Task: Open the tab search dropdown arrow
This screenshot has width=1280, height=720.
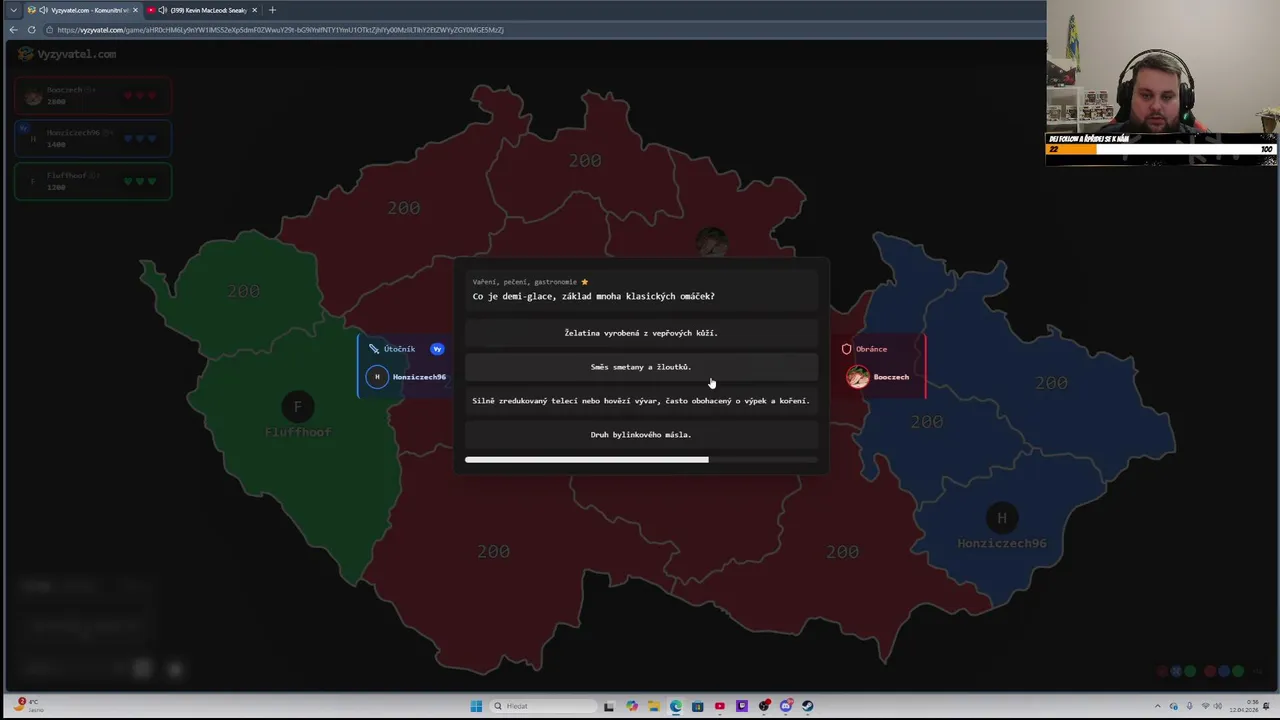Action: (13, 10)
